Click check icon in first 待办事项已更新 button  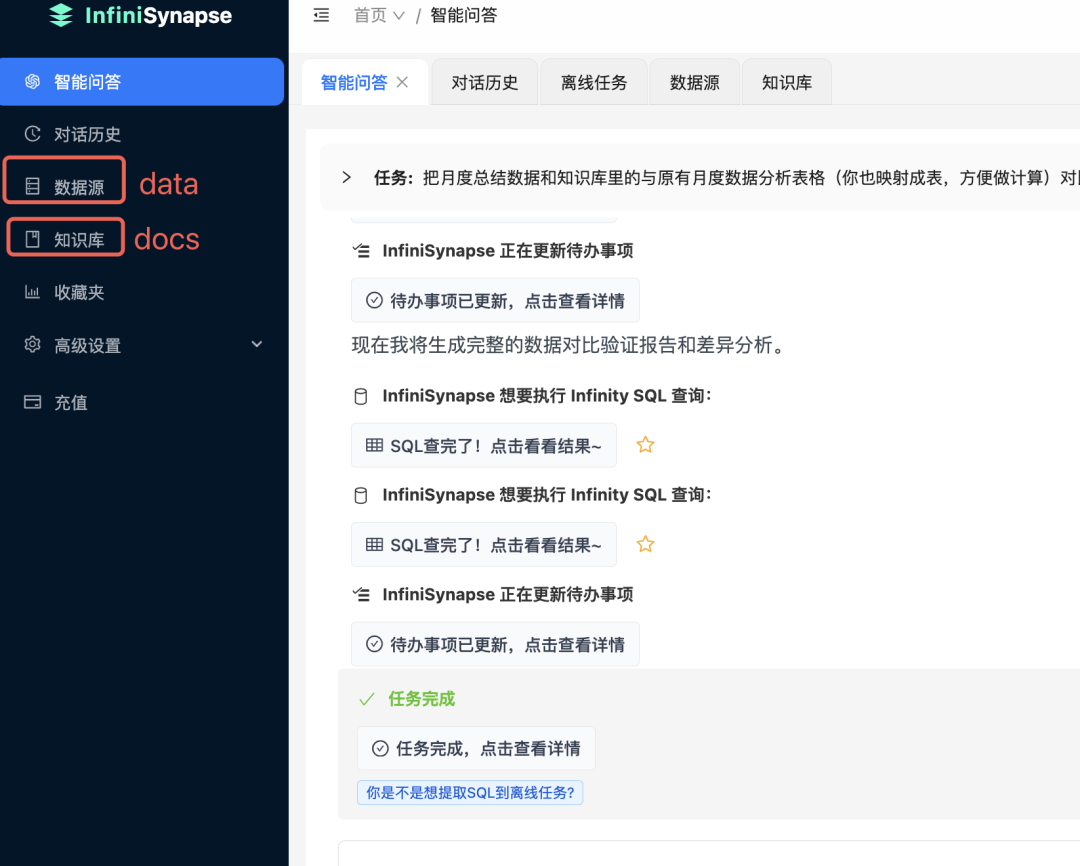coord(374,300)
